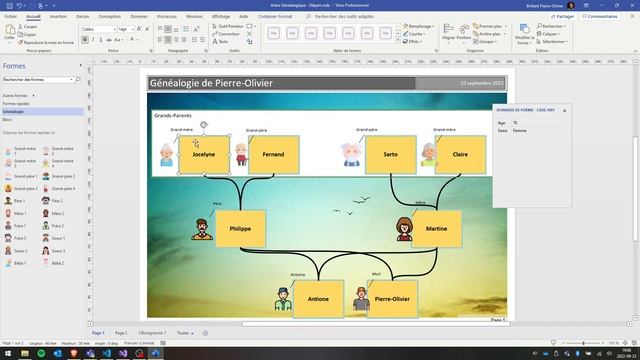The width and height of the screenshot is (640, 360).
Task: Open the font size dropdown
Action: [132, 29]
